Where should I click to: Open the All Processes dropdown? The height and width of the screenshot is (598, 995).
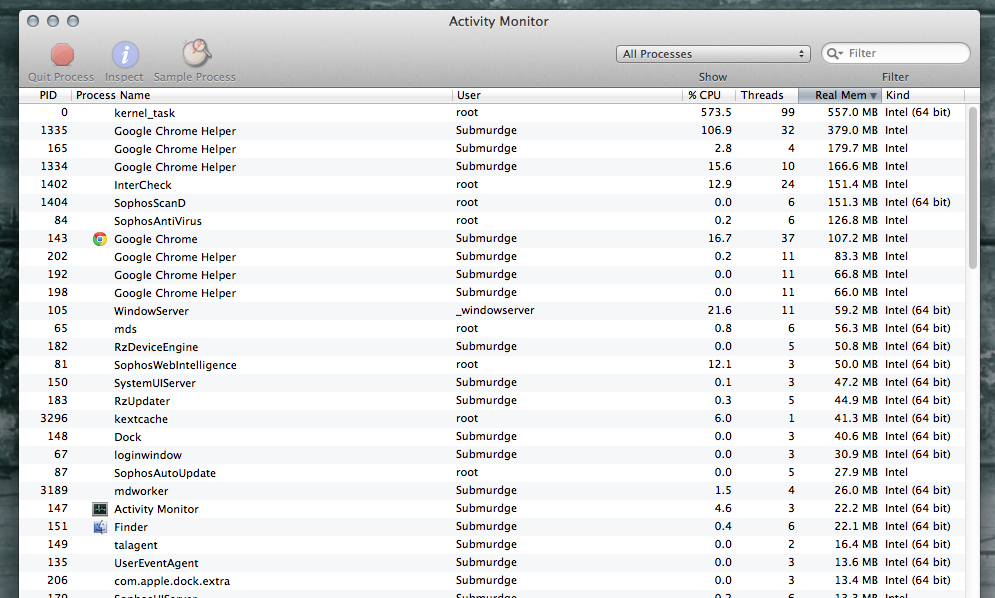coord(713,54)
